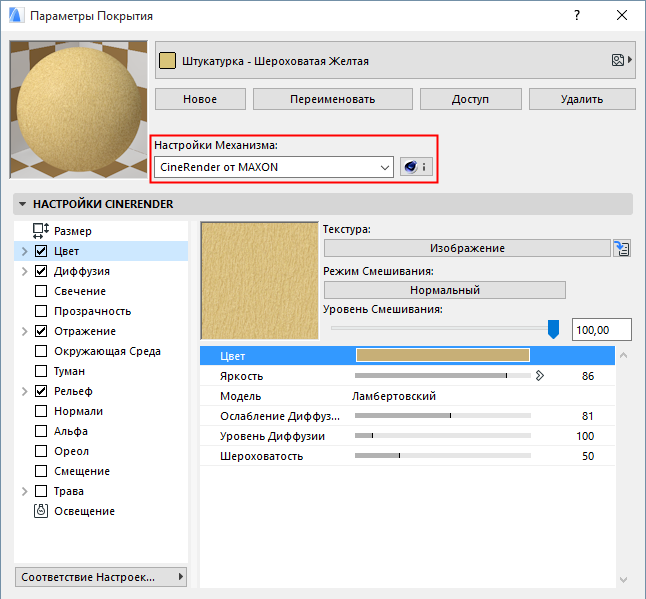Open the Нормальный blending mode dropdown

(x=445, y=290)
